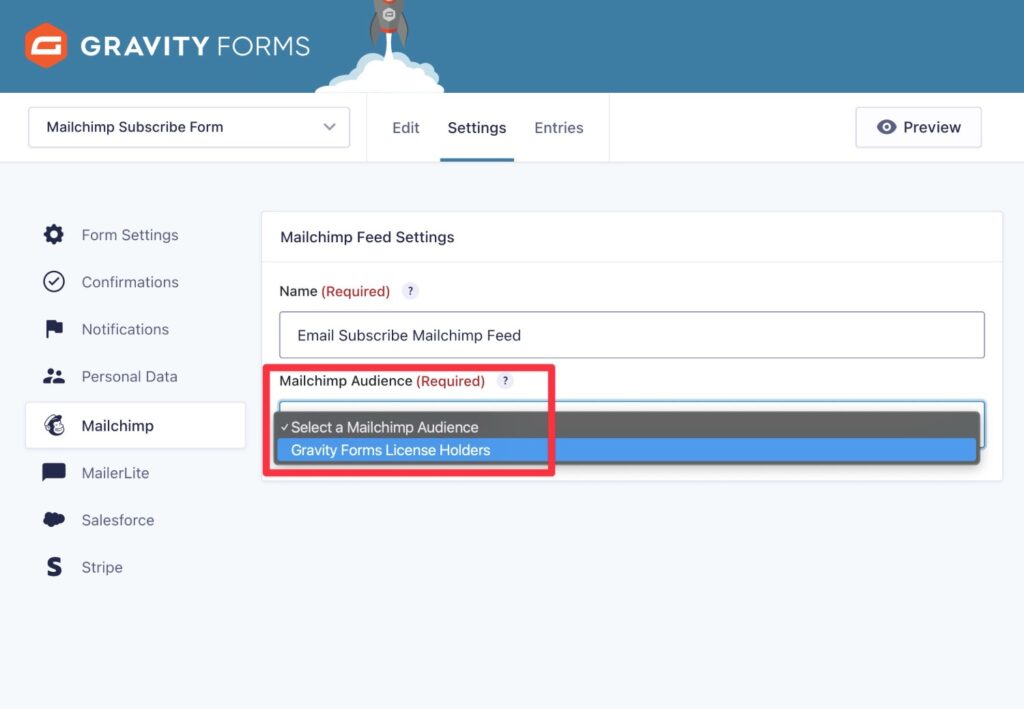Click the MailerLite speech bubble icon
The width and height of the screenshot is (1024, 709).
tap(53, 472)
